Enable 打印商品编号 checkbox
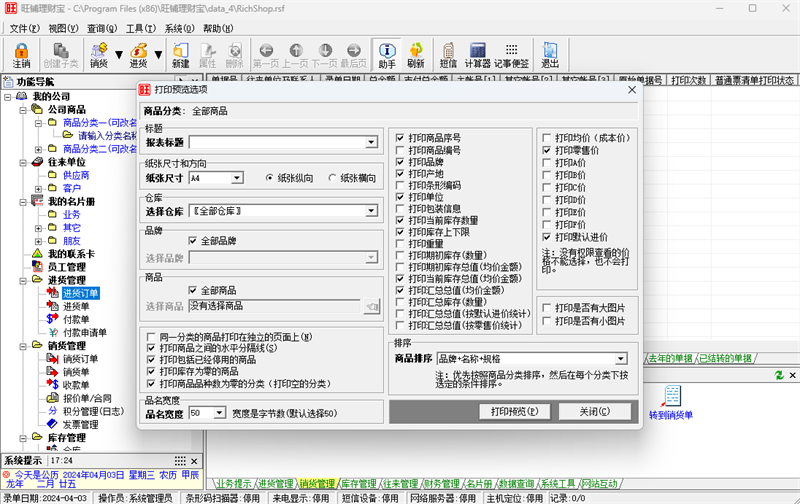Screen dimensions: 800x504 400,150
